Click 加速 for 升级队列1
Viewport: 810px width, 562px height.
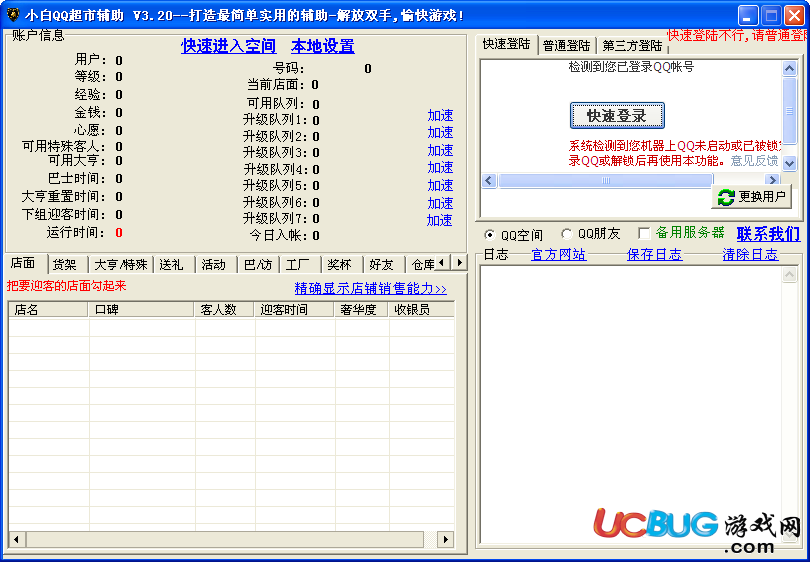pos(440,115)
